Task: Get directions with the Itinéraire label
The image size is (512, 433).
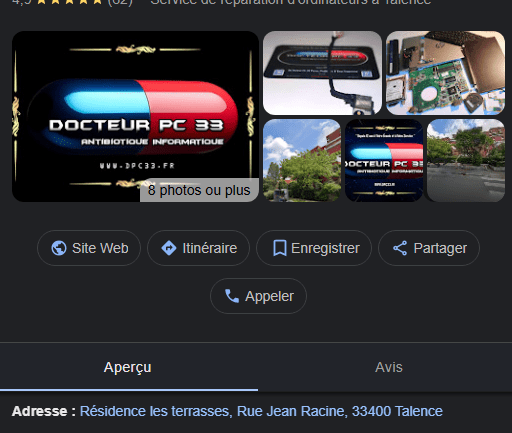Action: pos(210,248)
